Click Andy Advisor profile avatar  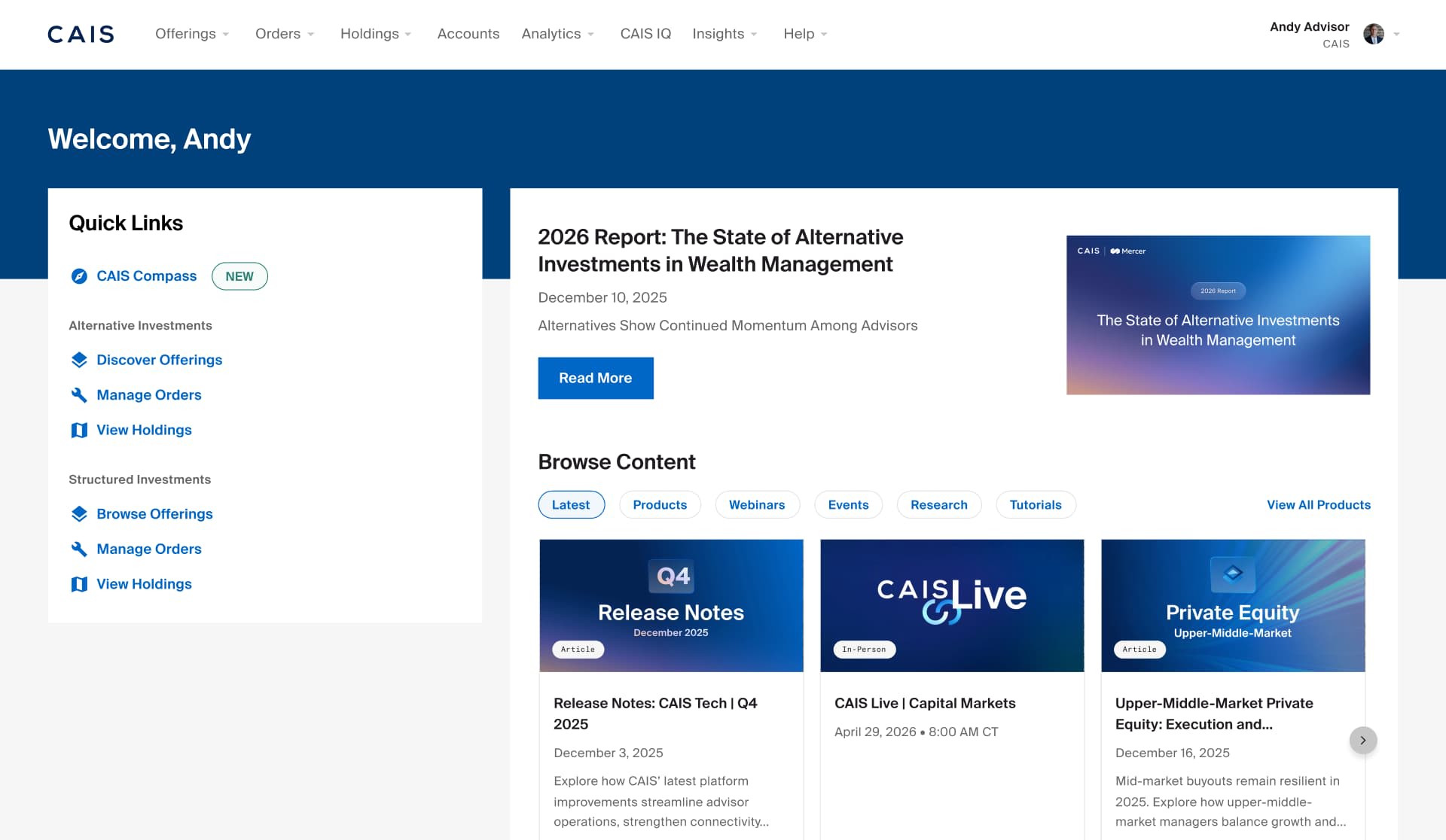(1373, 34)
